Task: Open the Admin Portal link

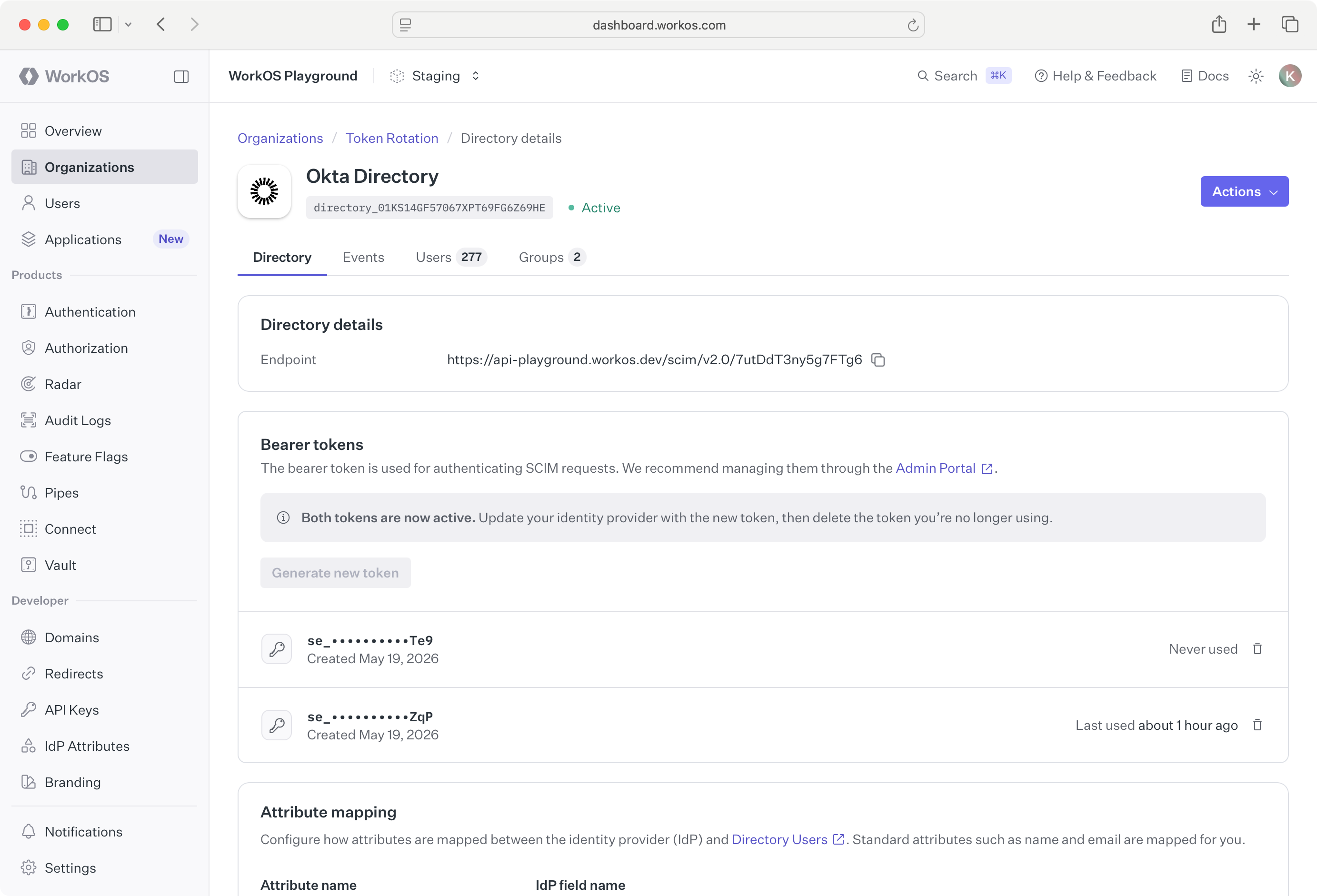Action: point(944,468)
